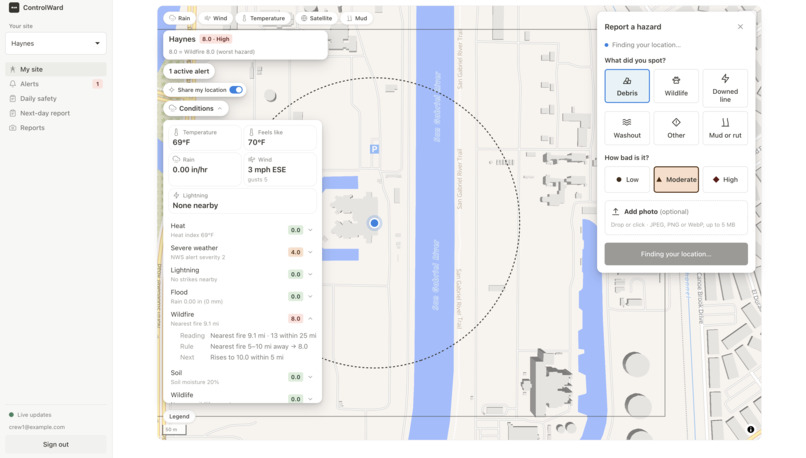Open Daily safety page
The height and width of the screenshot is (458, 806).
56,99
